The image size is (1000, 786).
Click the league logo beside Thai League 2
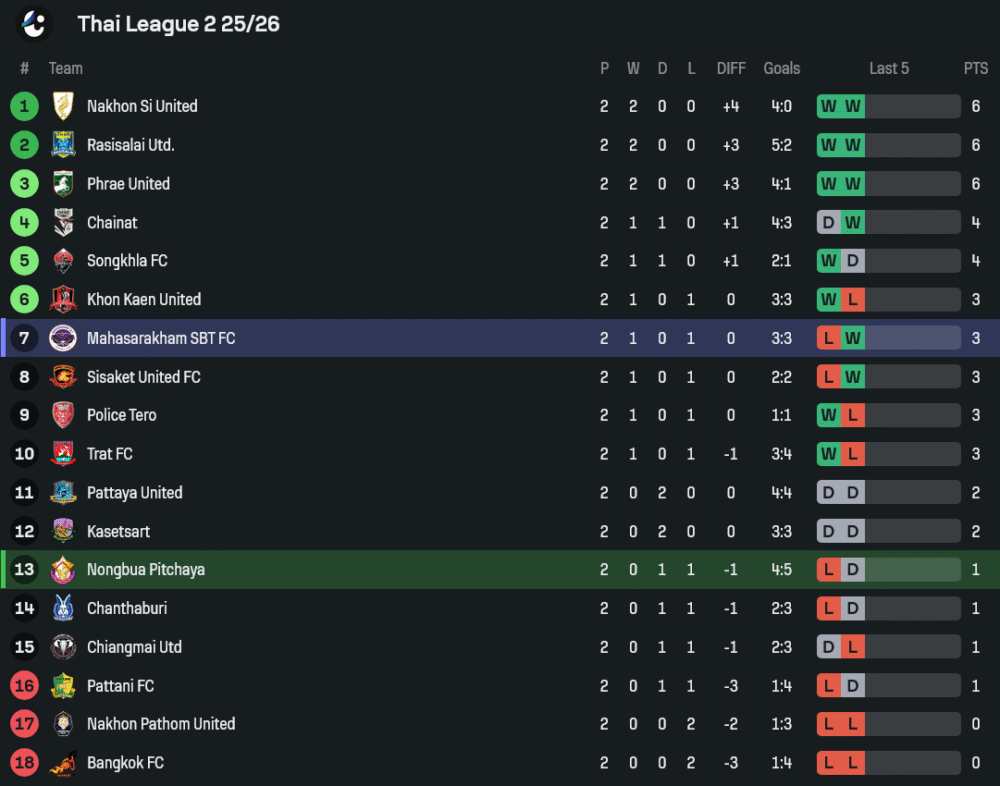pyautogui.click(x=35, y=24)
